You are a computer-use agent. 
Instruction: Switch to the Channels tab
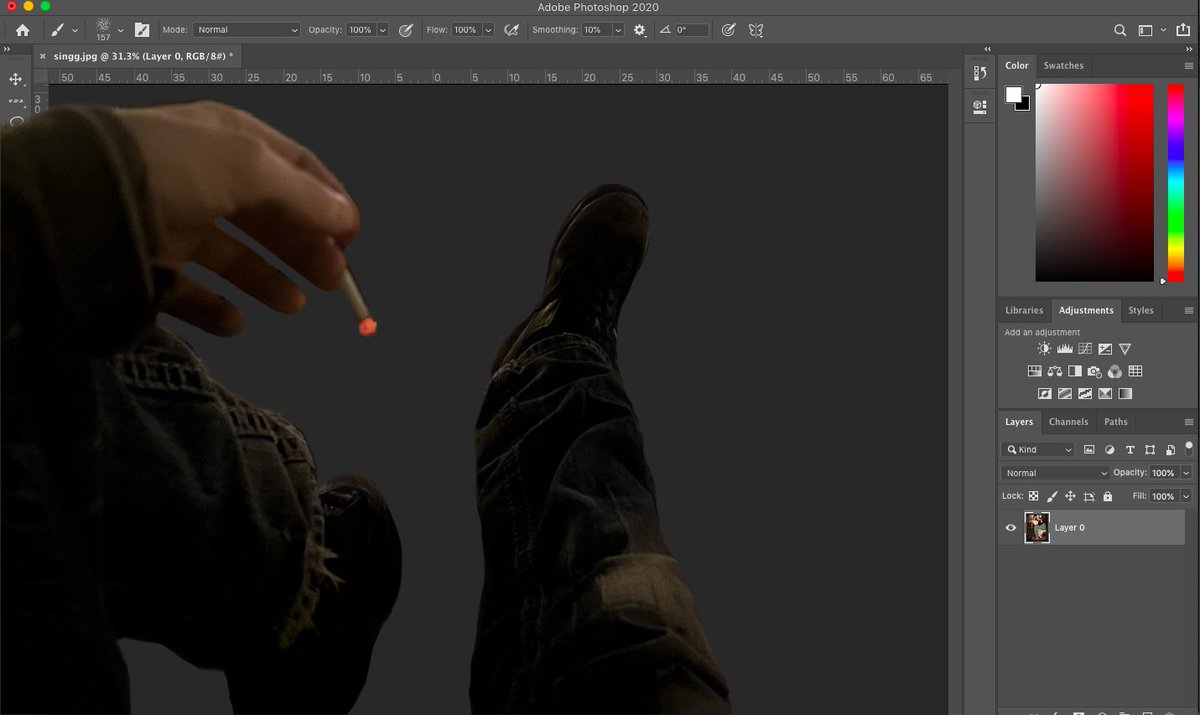click(1068, 422)
